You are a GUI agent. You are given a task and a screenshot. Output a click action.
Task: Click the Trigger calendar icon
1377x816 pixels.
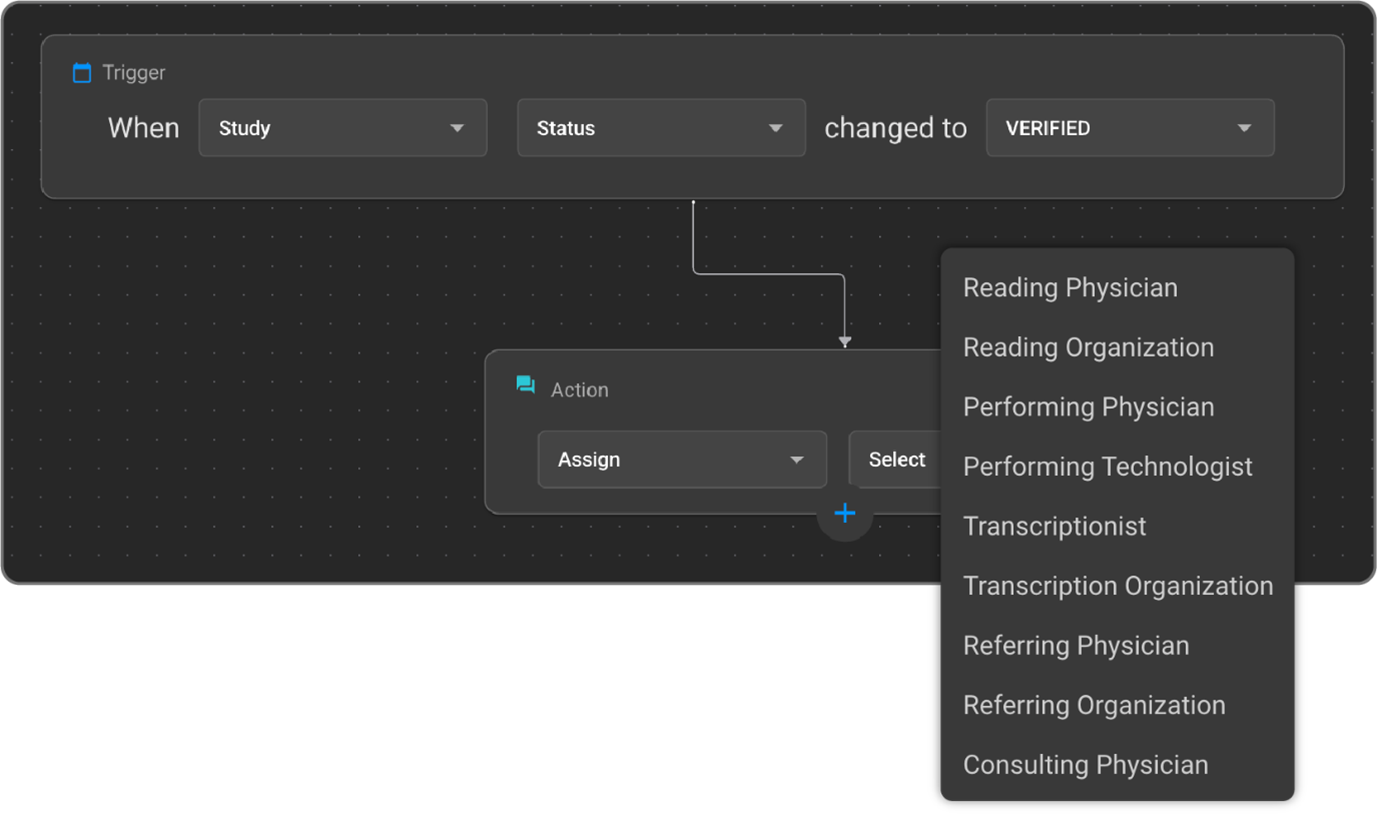pyautogui.click(x=82, y=73)
